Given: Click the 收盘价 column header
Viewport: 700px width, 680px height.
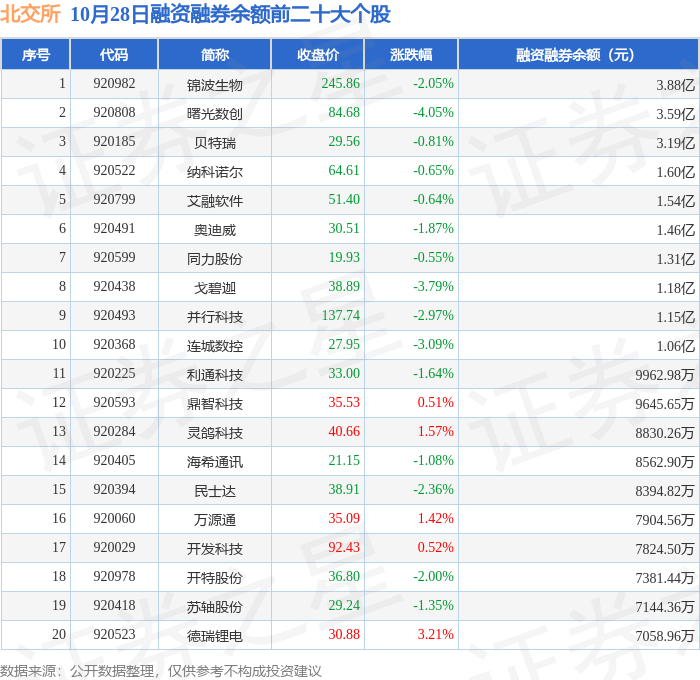Looking at the screenshot, I should tap(318, 55).
